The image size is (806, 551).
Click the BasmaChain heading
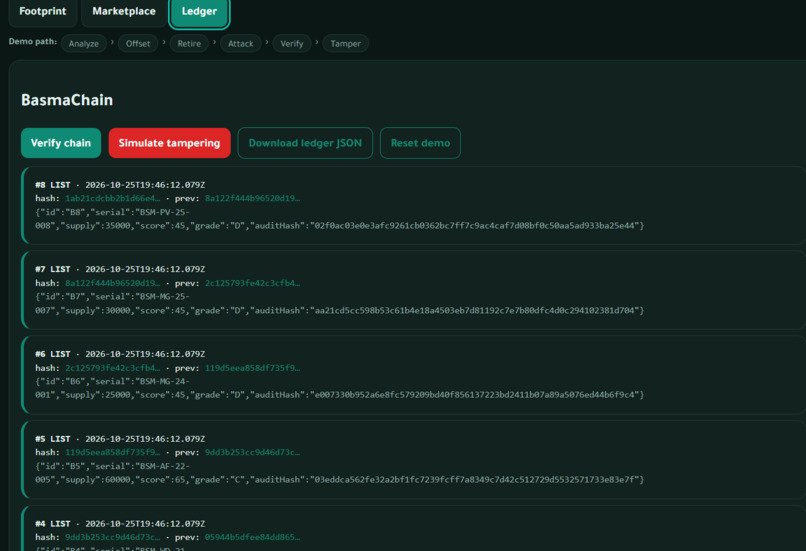click(x=67, y=100)
